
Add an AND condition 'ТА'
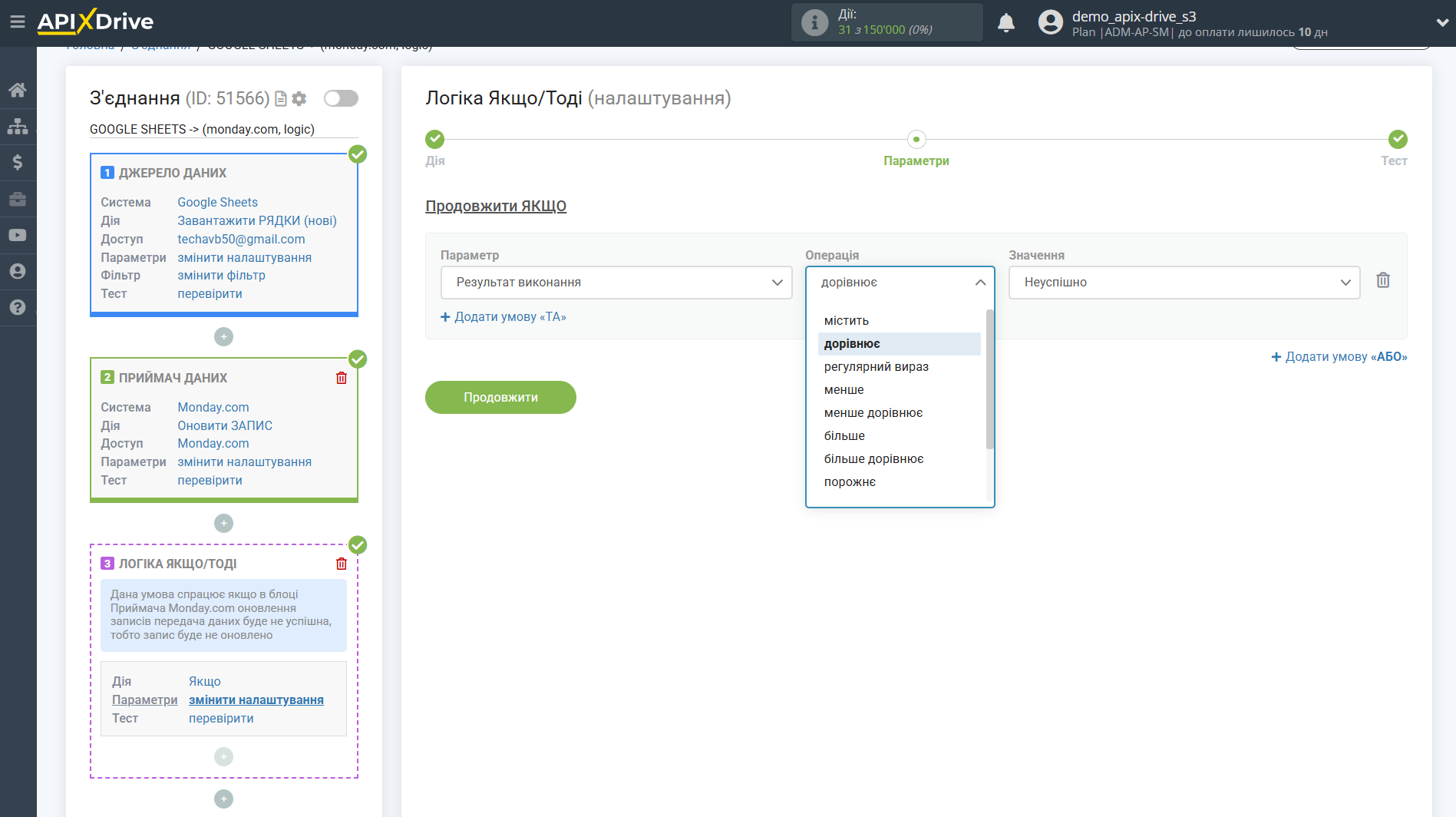point(503,317)
